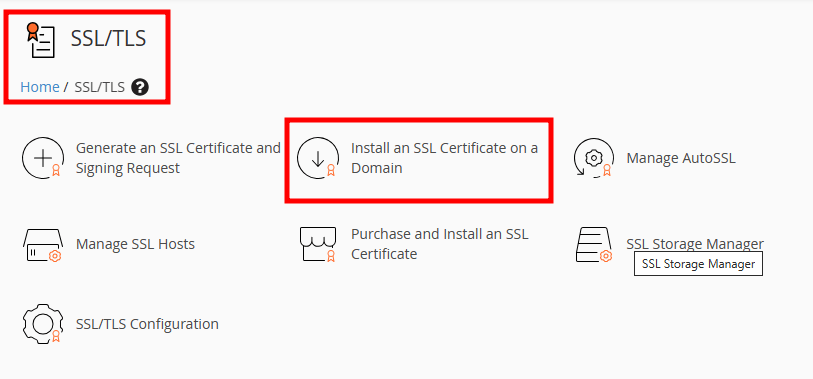This screenshot has width=813, height=379.
Task: Open the Home breadcrumb link
Action: pyautogui.click(x=40, y=87)
